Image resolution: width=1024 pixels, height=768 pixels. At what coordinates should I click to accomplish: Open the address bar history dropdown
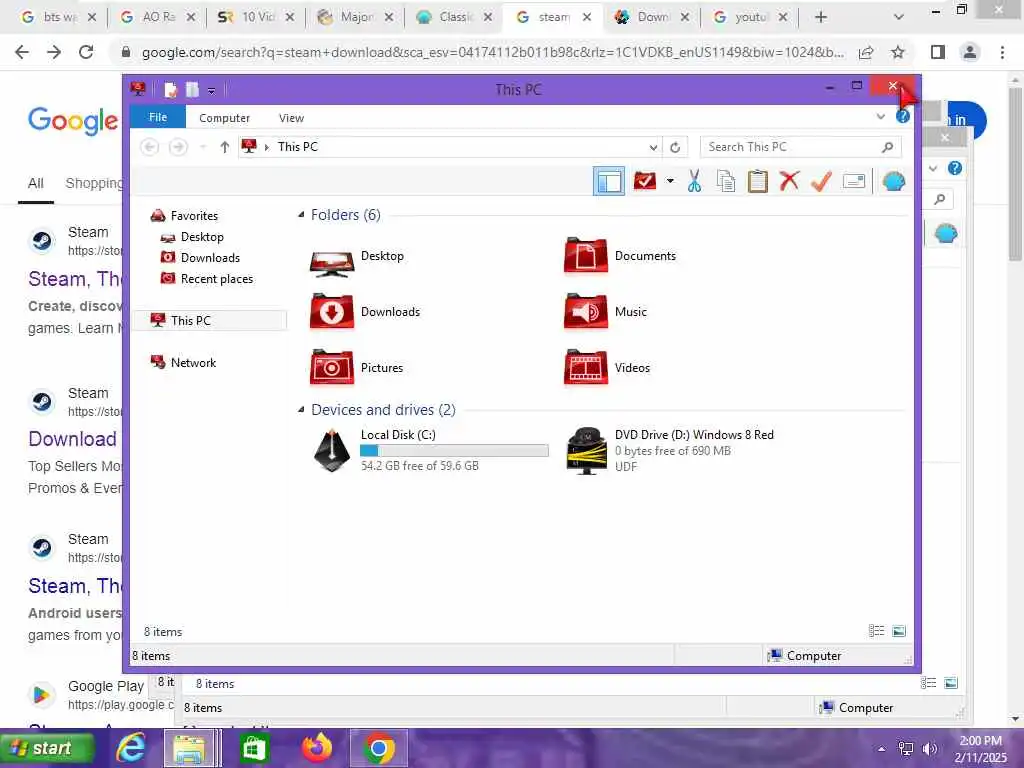pyautogui.click(x=653, y=148)
